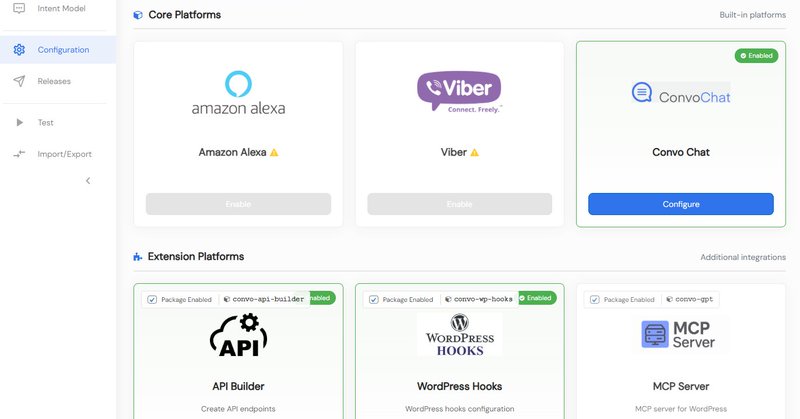Click the Extension Platforms puzzle icon
800x419 pixels.
click(x=138, y=257)
